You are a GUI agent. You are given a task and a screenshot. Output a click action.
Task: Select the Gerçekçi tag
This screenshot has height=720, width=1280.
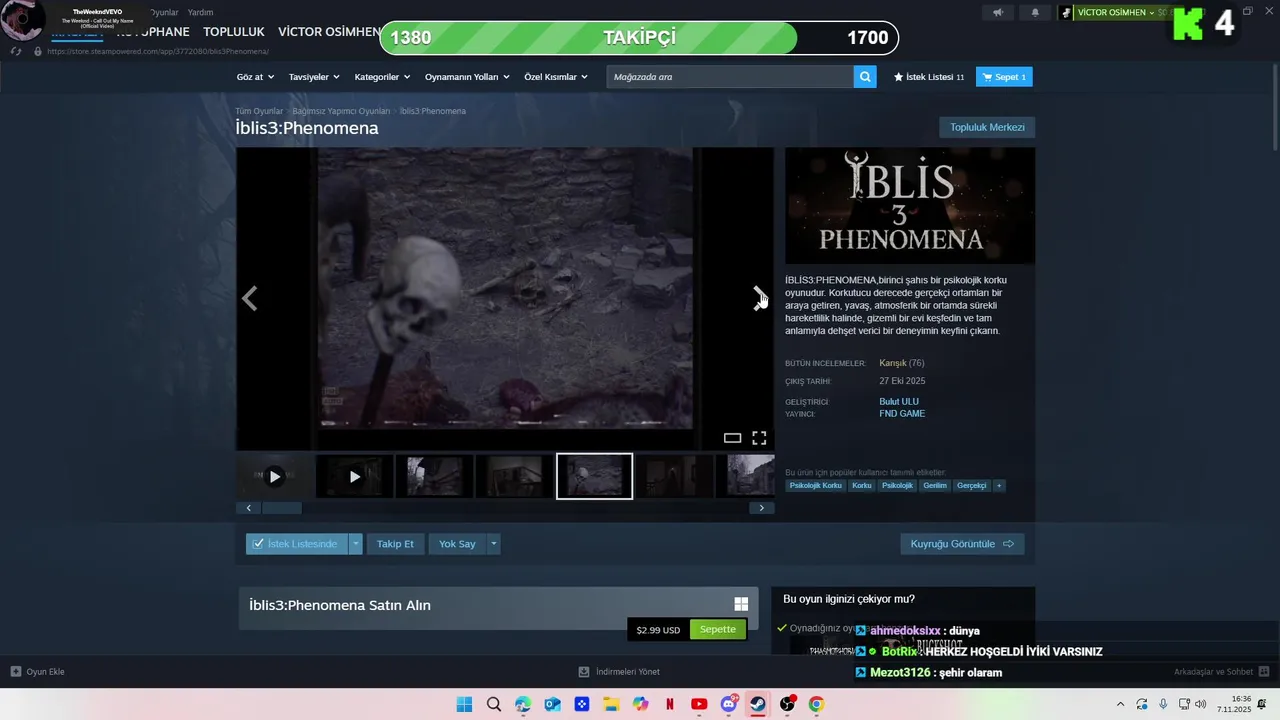pos(971,485)
